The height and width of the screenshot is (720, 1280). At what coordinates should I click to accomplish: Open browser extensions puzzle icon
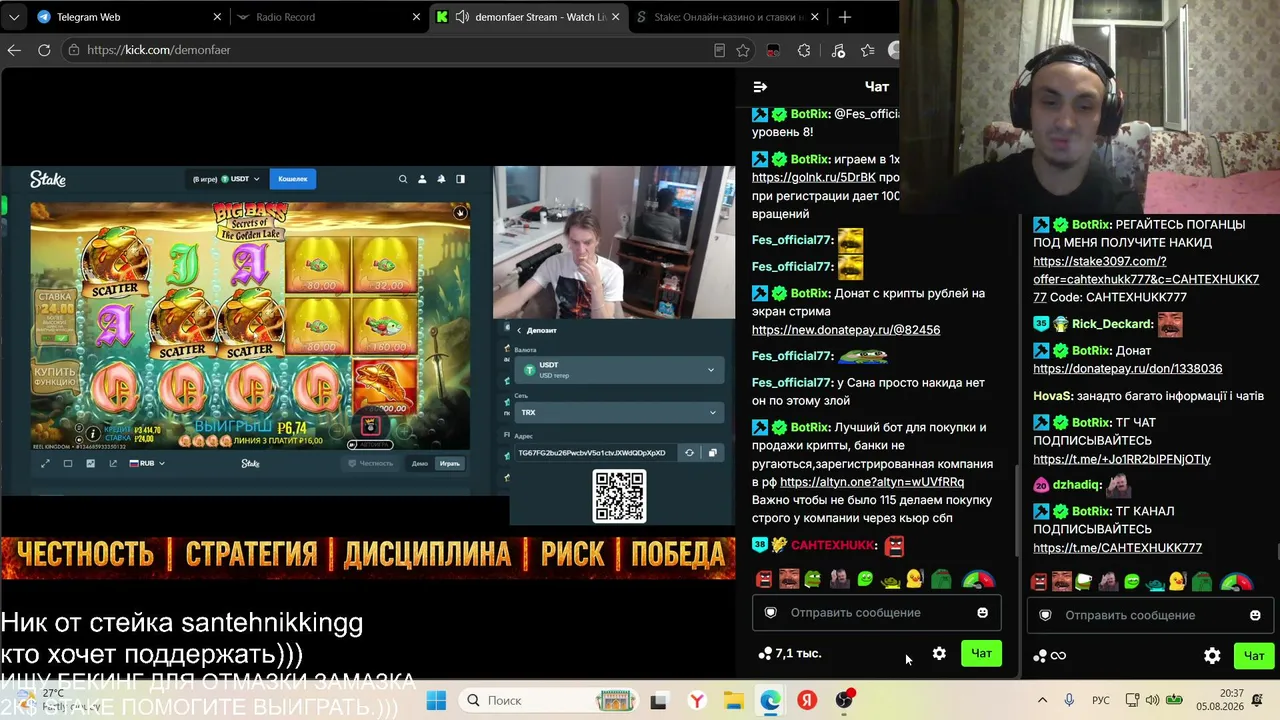(x=804, y=50)
